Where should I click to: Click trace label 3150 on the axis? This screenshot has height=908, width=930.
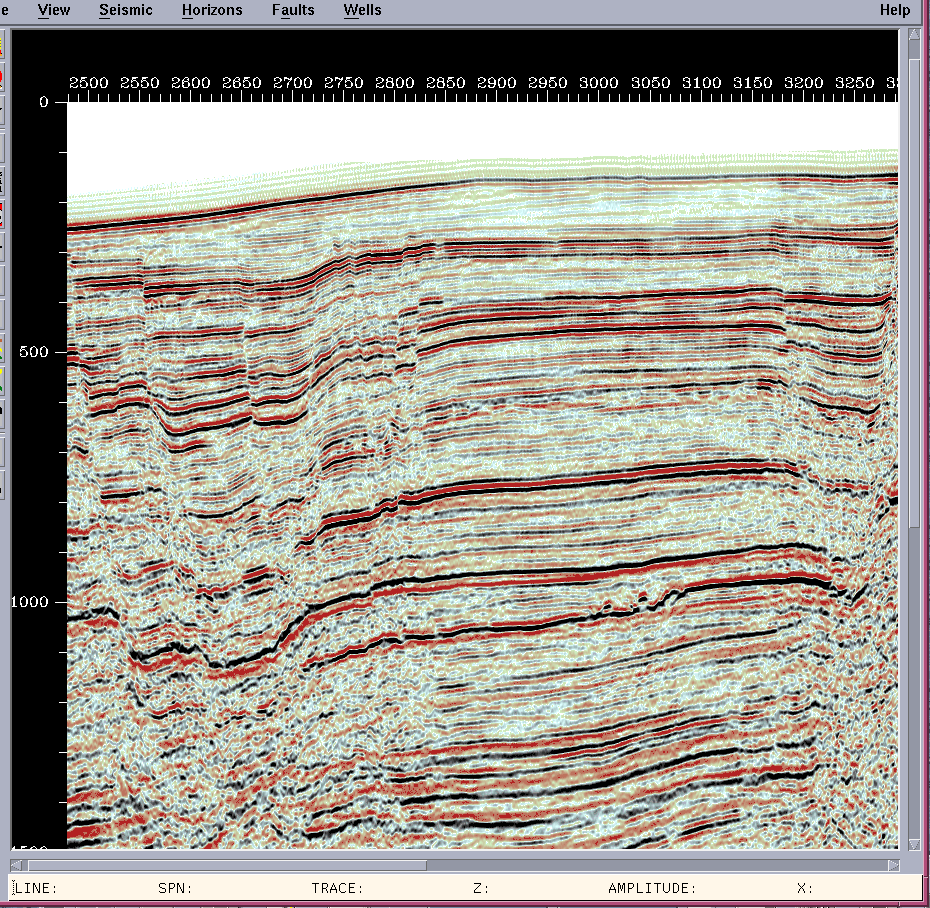752,83
